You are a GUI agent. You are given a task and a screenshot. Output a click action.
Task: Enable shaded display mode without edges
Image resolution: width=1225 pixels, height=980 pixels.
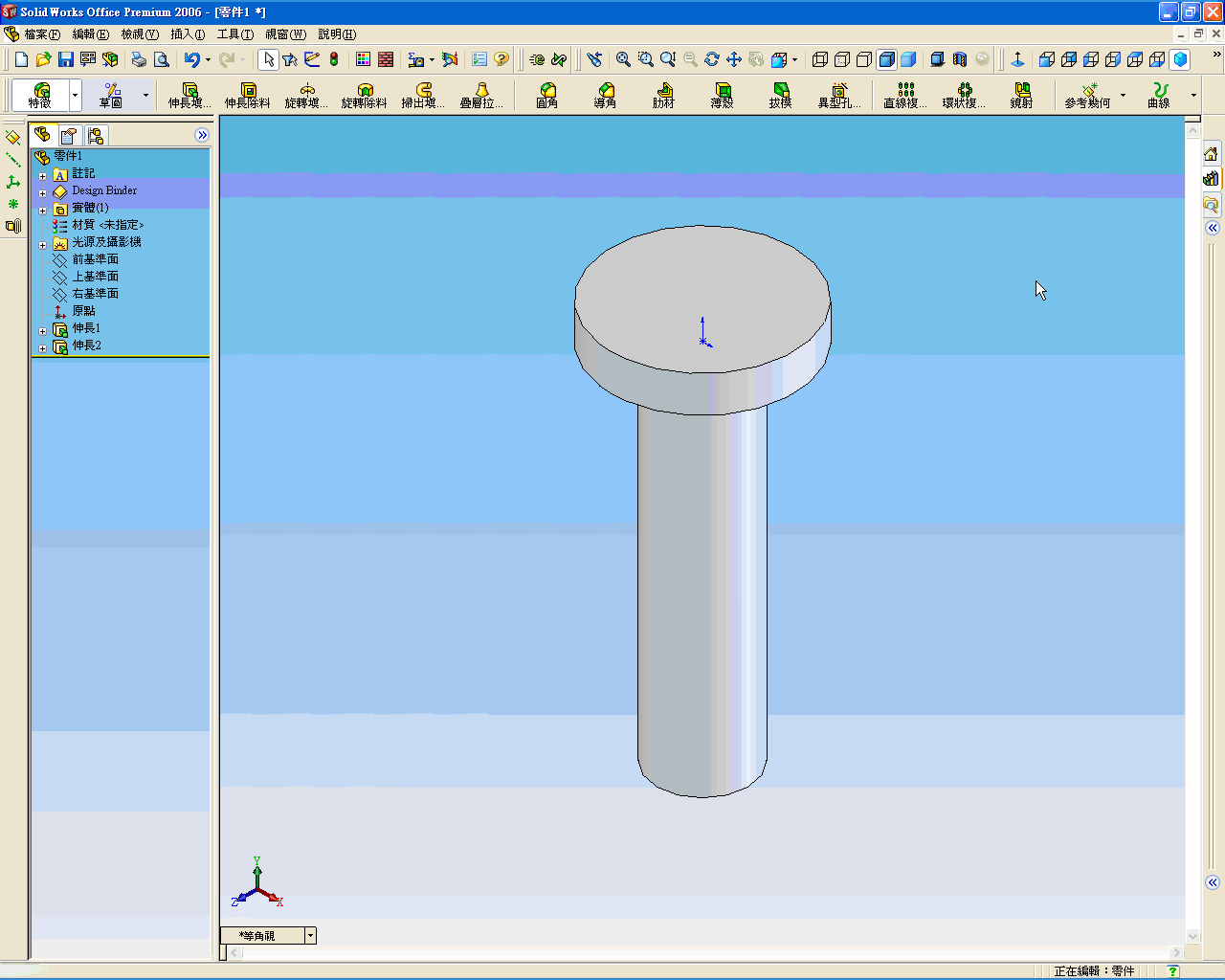pos(908,59)
